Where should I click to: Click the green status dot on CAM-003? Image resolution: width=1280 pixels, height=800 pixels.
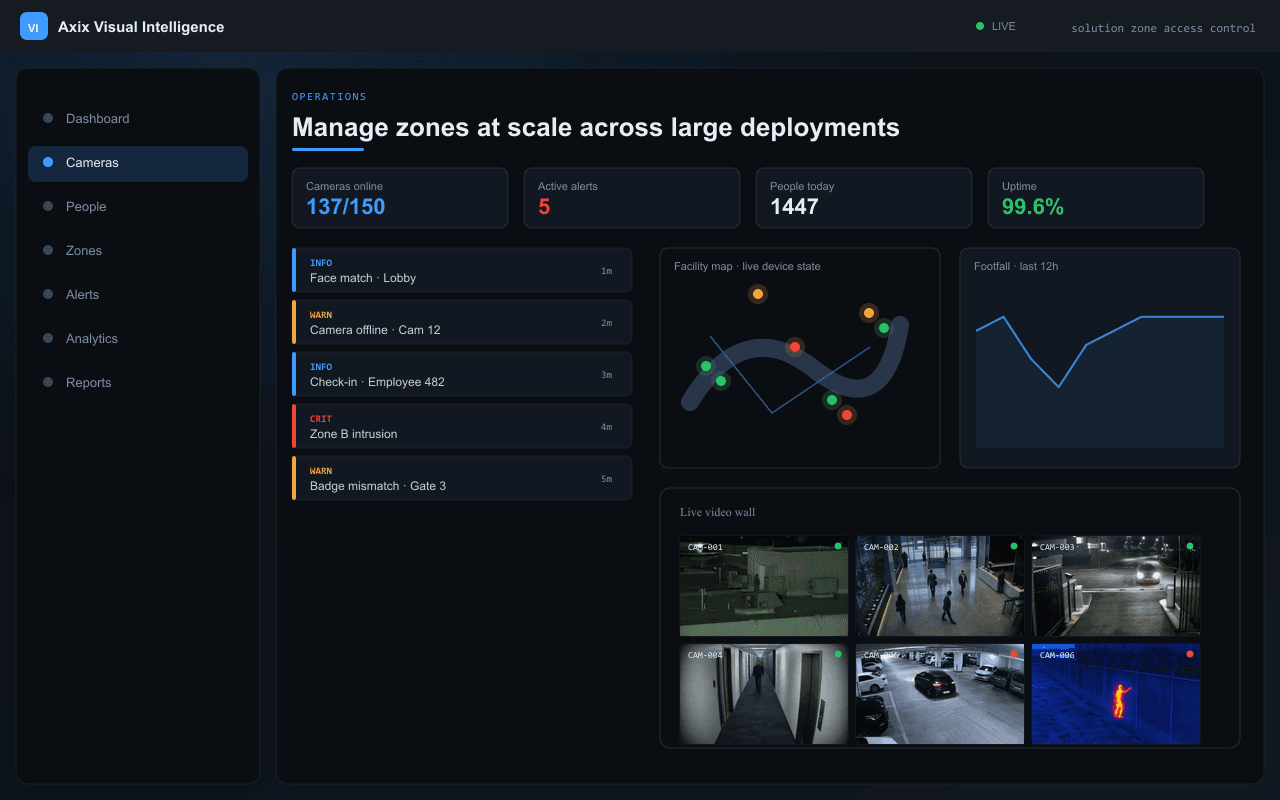tap(1190, 546)
